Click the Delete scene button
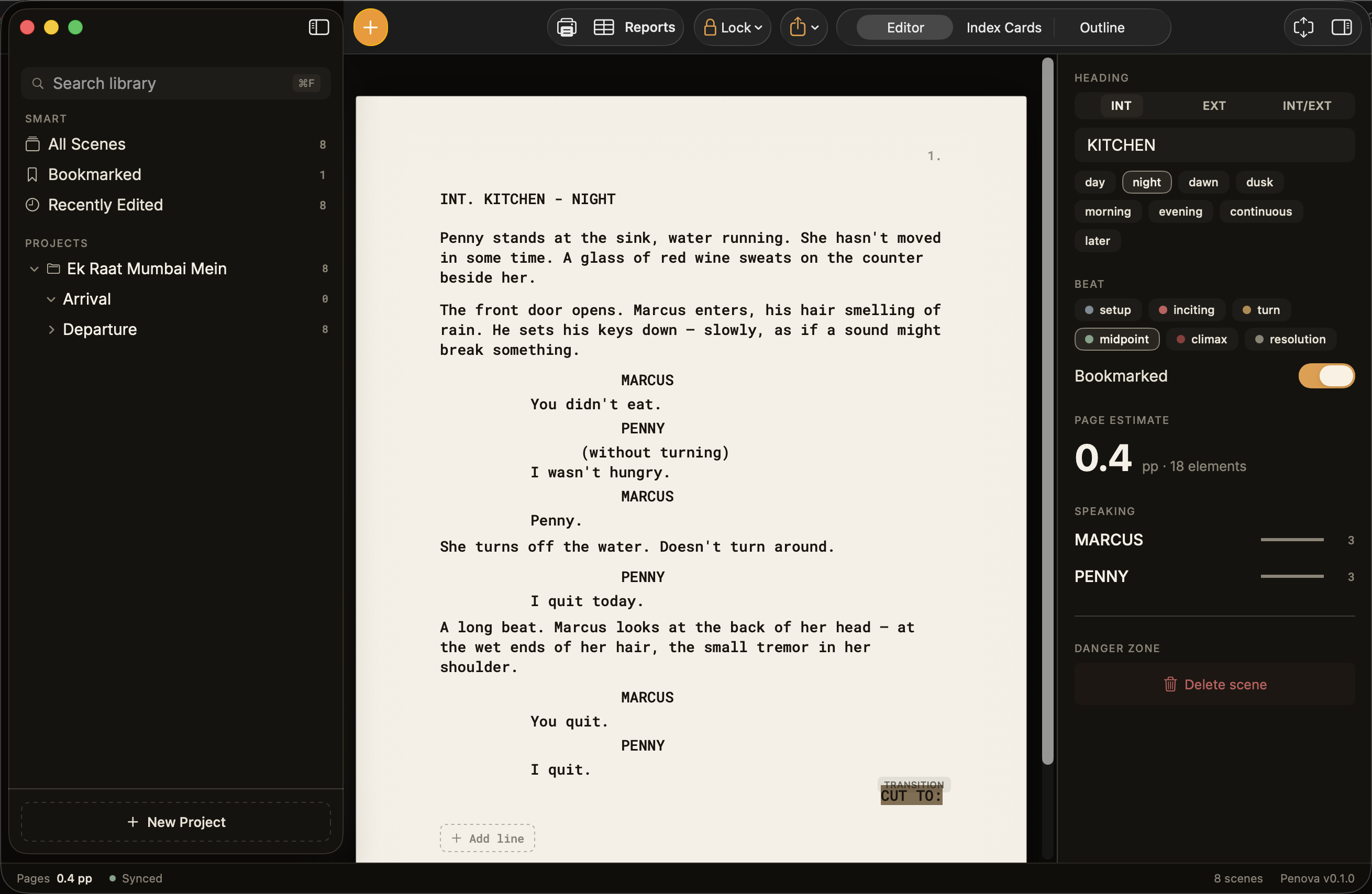Viewport: 1372px width, 894px height. tap(1213, 684)
